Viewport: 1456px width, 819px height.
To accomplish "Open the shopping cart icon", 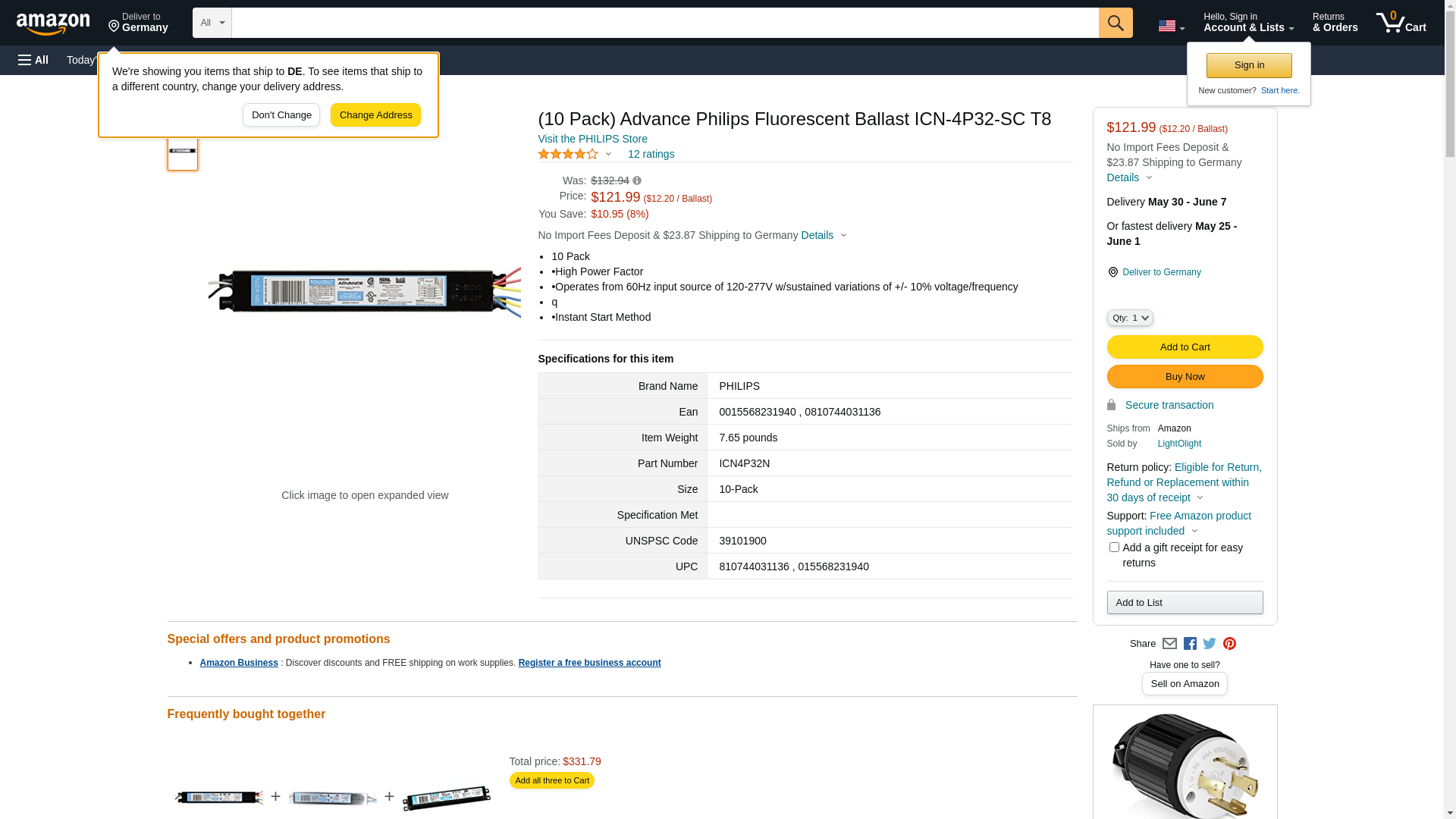I will [x=1401, y=23].
